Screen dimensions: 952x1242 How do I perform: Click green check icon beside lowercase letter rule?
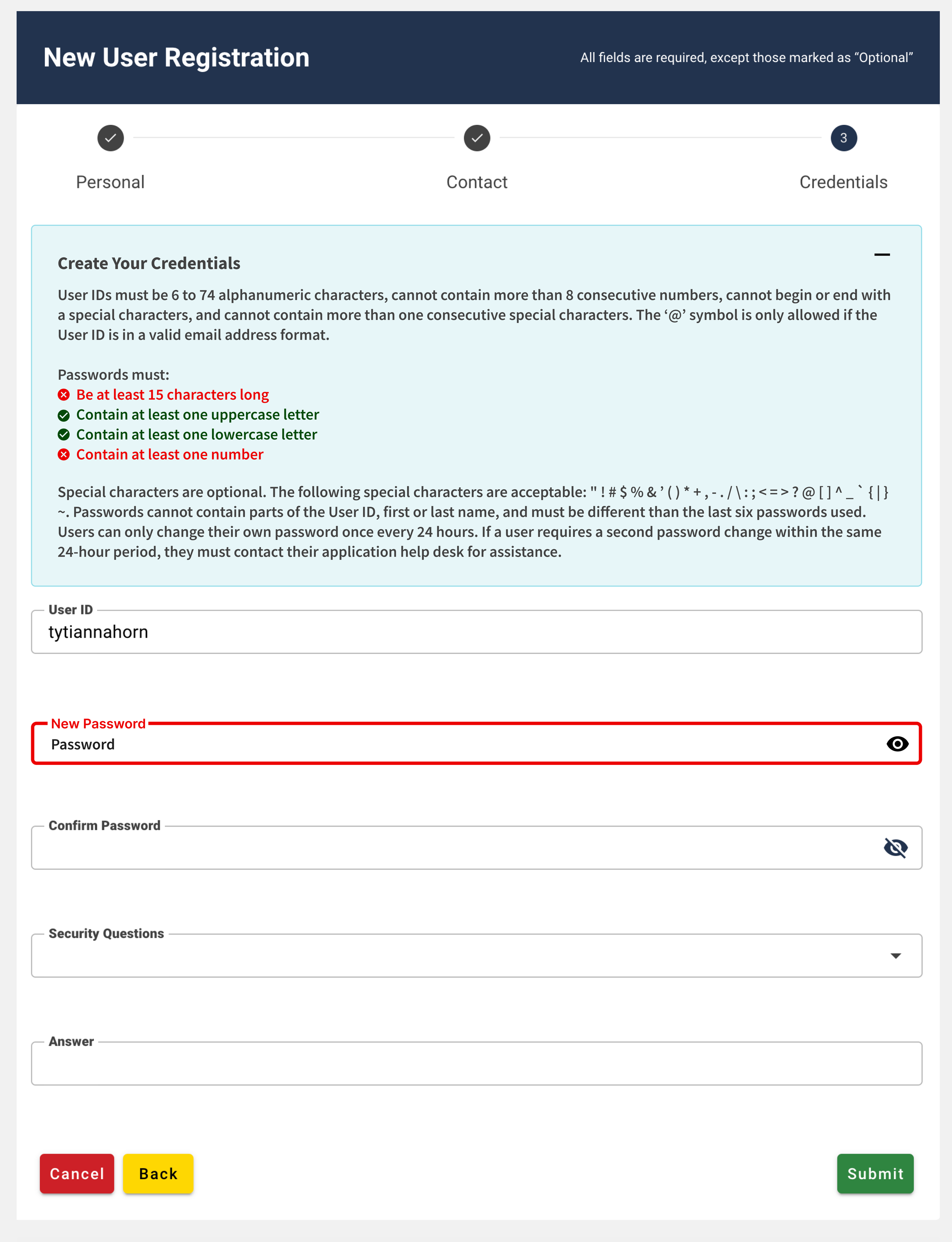[64, 434]
